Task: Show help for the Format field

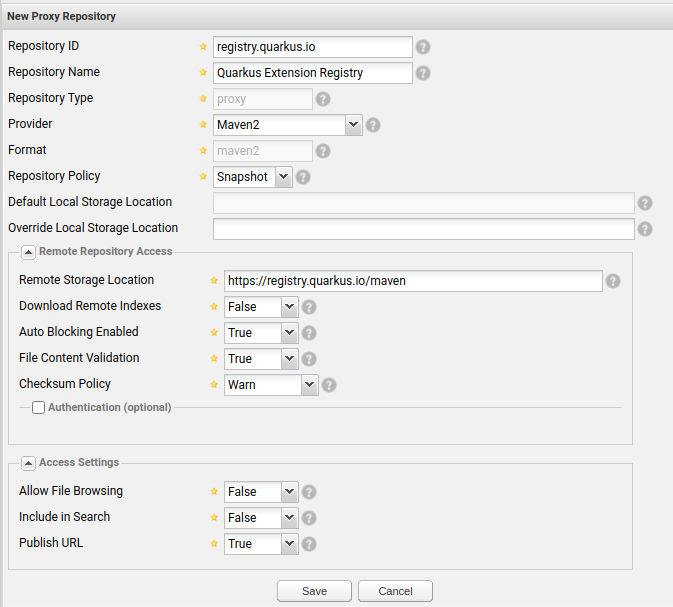Action: pos(323,151)
